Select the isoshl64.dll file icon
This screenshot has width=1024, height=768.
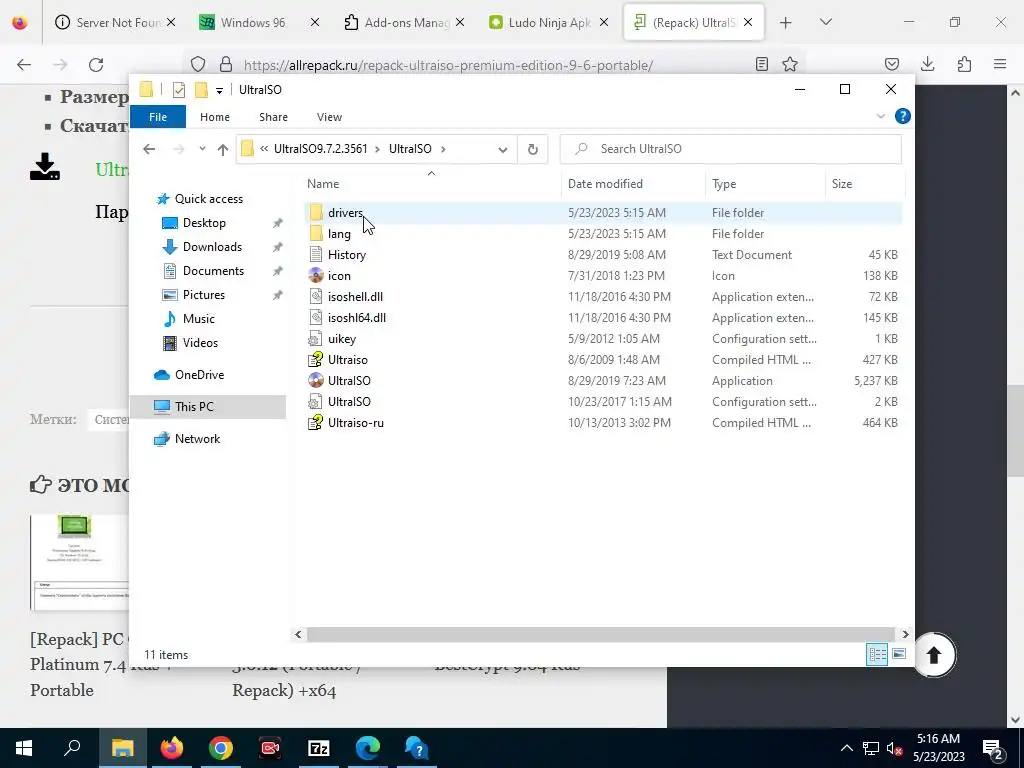pos(316,317)
